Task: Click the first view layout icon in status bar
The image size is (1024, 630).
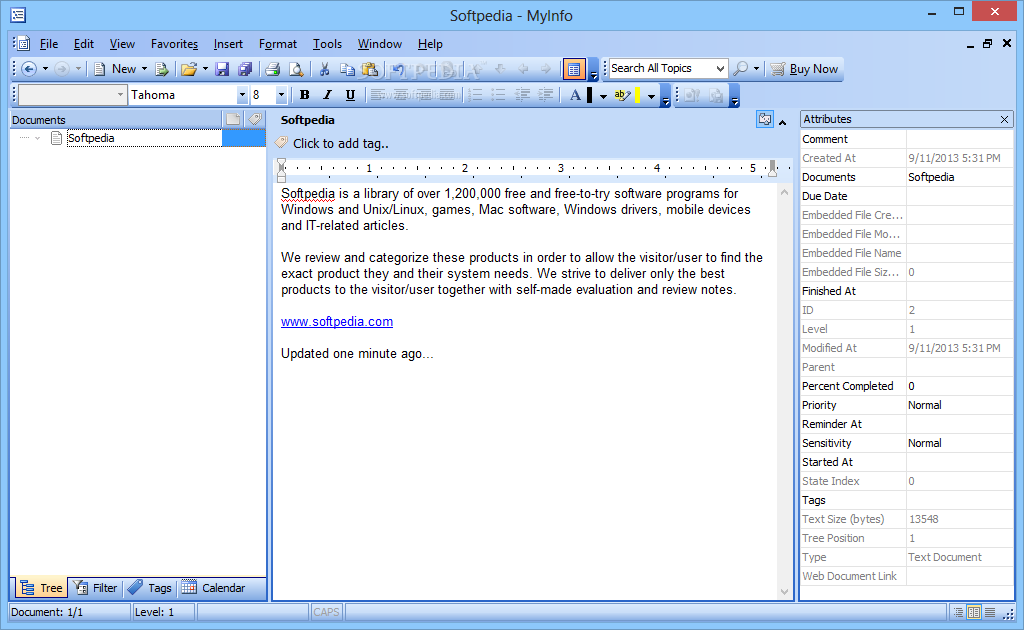Action: coord(958,612)
